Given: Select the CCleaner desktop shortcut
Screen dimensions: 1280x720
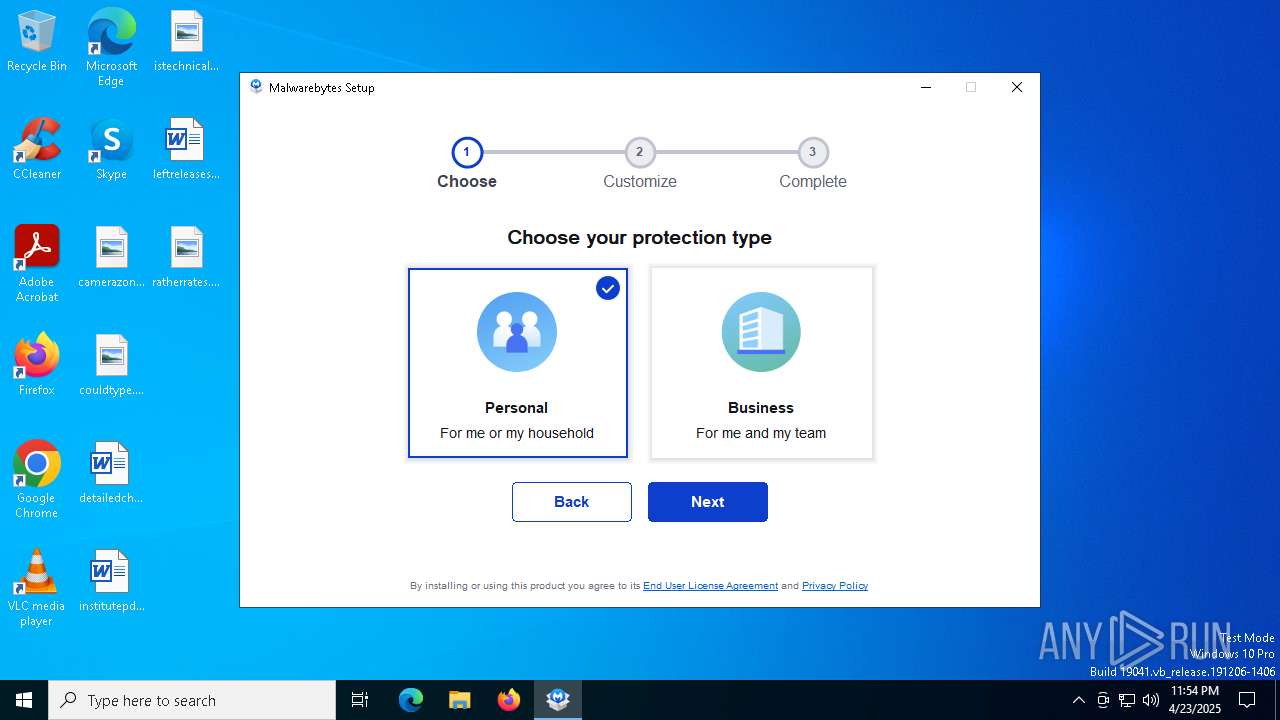Looking at the screenshot, I should (x=37, y=150).
